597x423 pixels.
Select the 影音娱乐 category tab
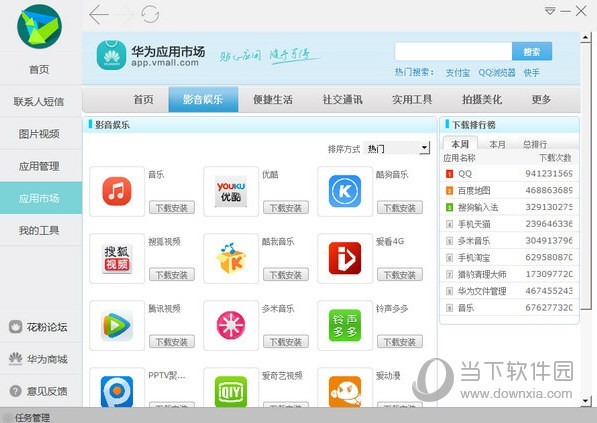click(203, 100)
